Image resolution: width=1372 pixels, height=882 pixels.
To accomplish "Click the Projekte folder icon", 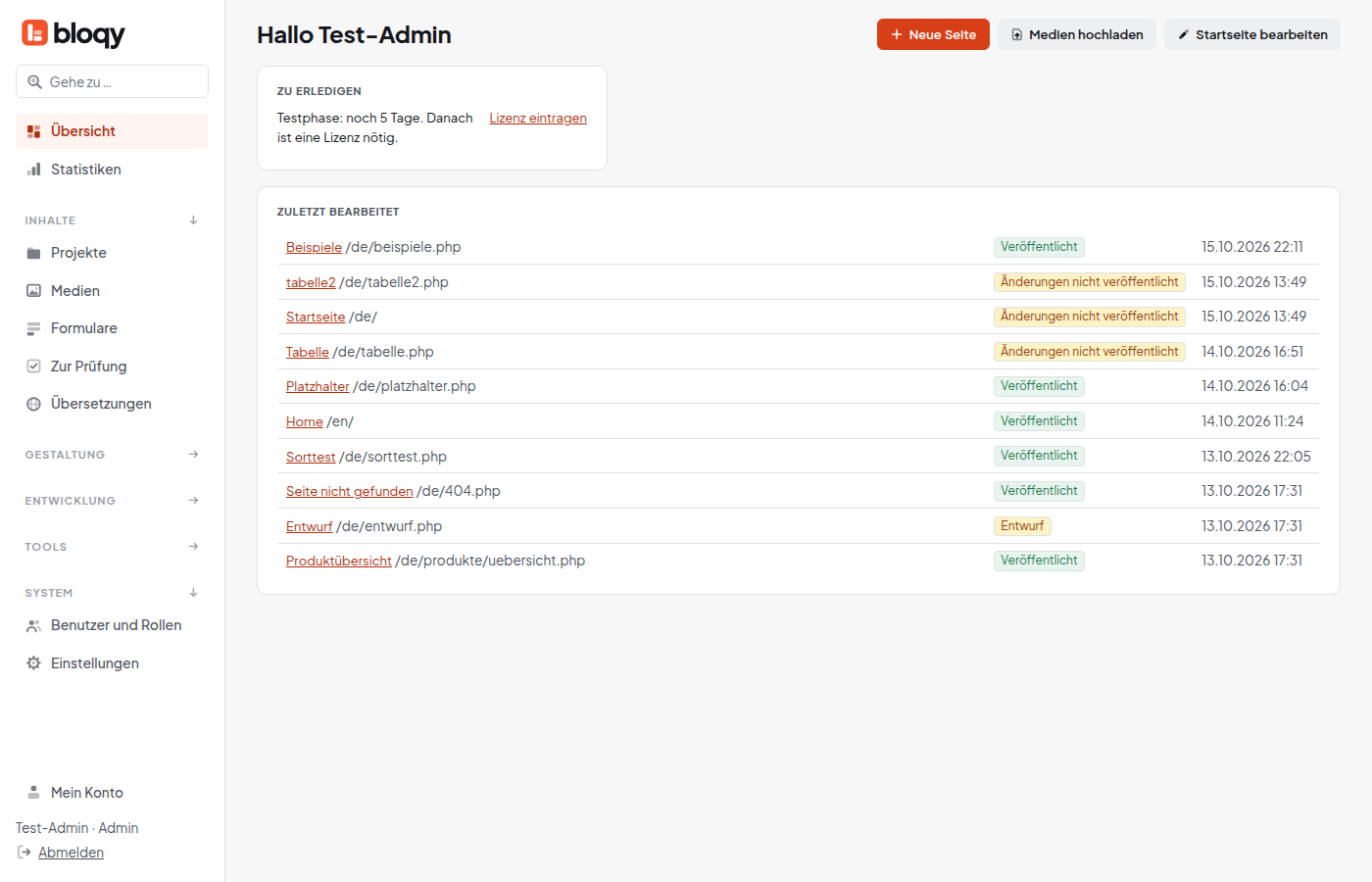I will click(x=33, y=253).
